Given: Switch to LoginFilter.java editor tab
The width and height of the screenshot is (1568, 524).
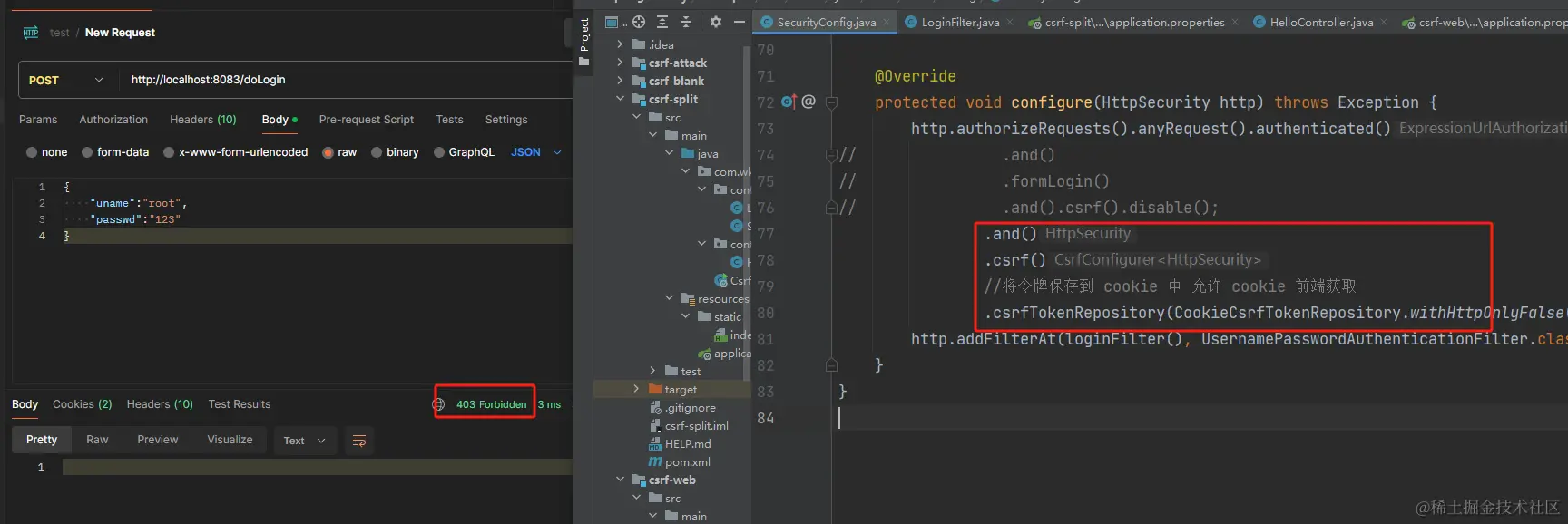Looking at the screenshot, I should click(x=960, y=22).
